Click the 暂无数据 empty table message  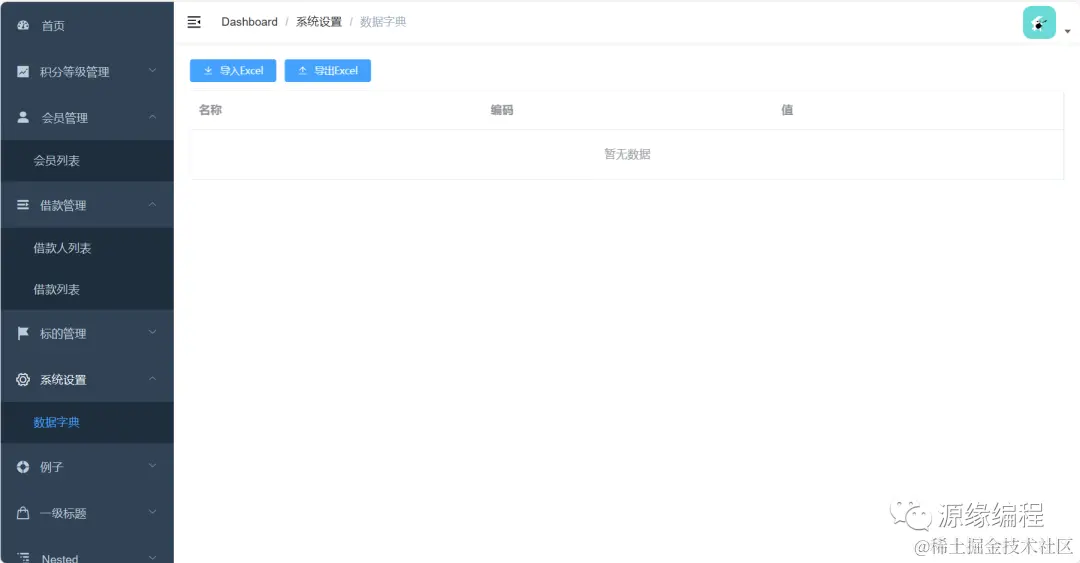(x=627, y=154)
